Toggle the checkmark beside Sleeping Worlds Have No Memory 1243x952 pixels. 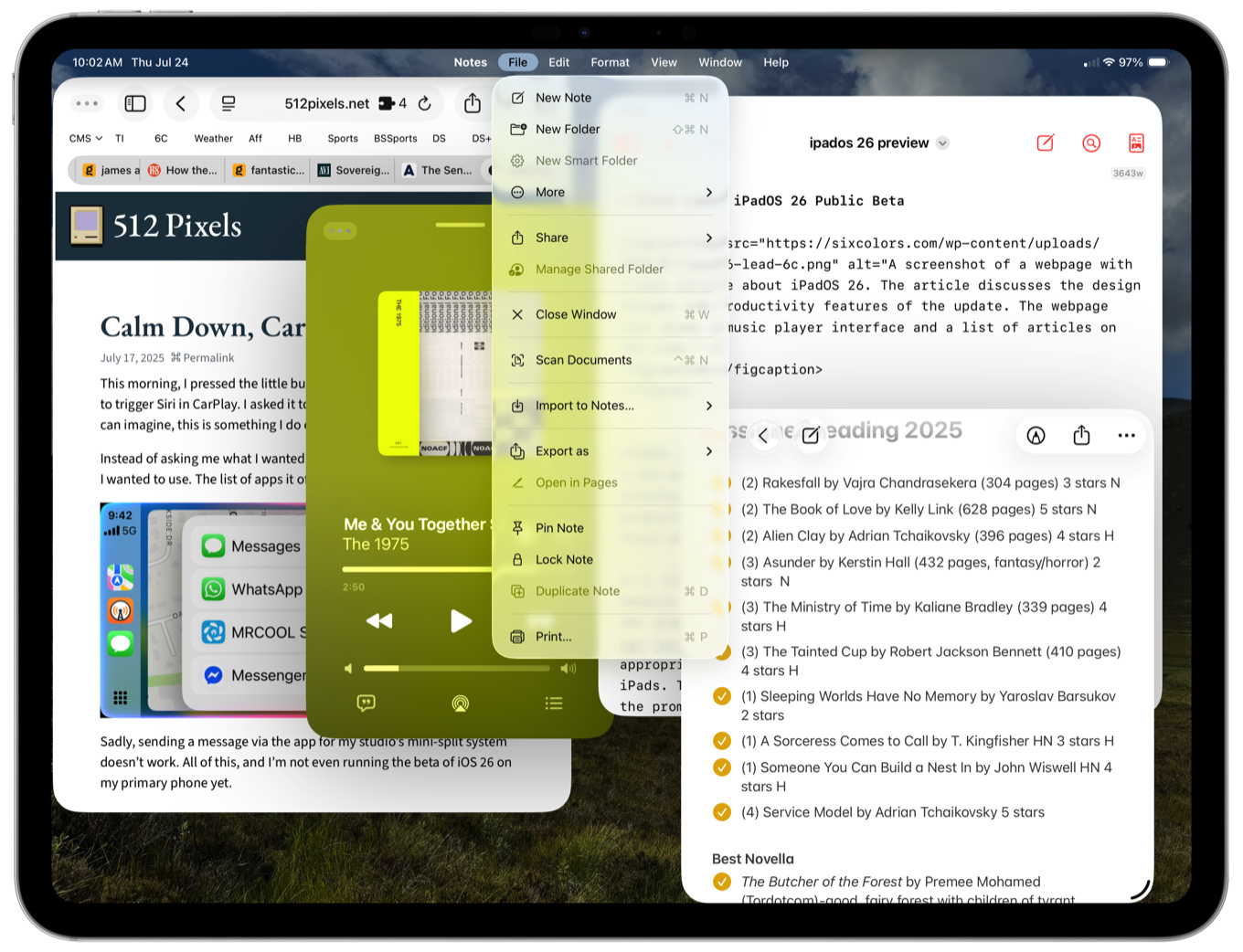[721, 695]
